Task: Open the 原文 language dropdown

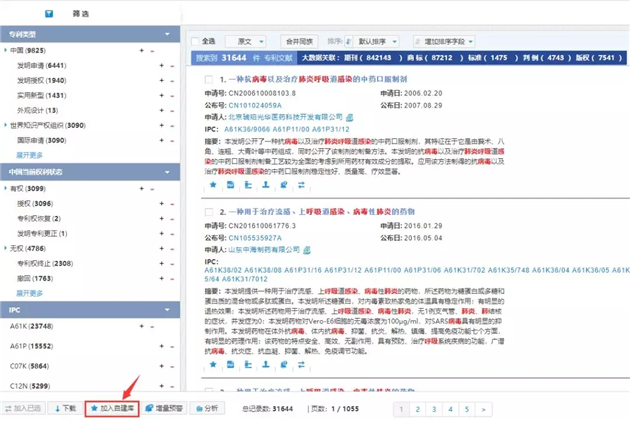Action: click(247, 42)
